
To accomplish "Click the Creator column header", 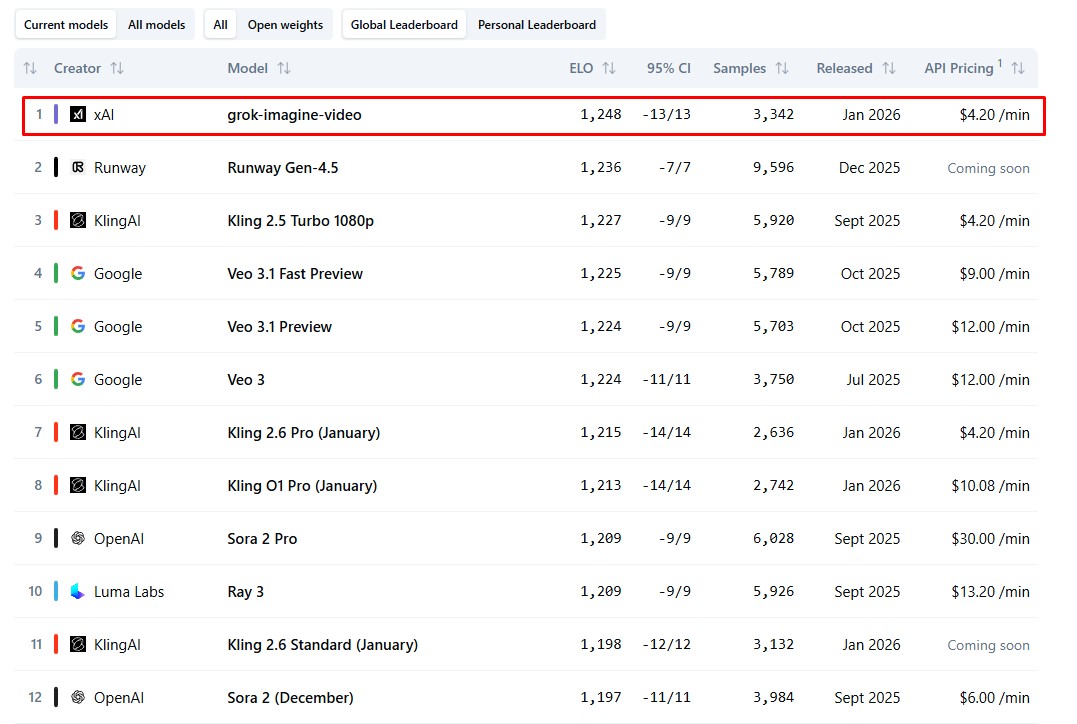I will coord(78,68).
